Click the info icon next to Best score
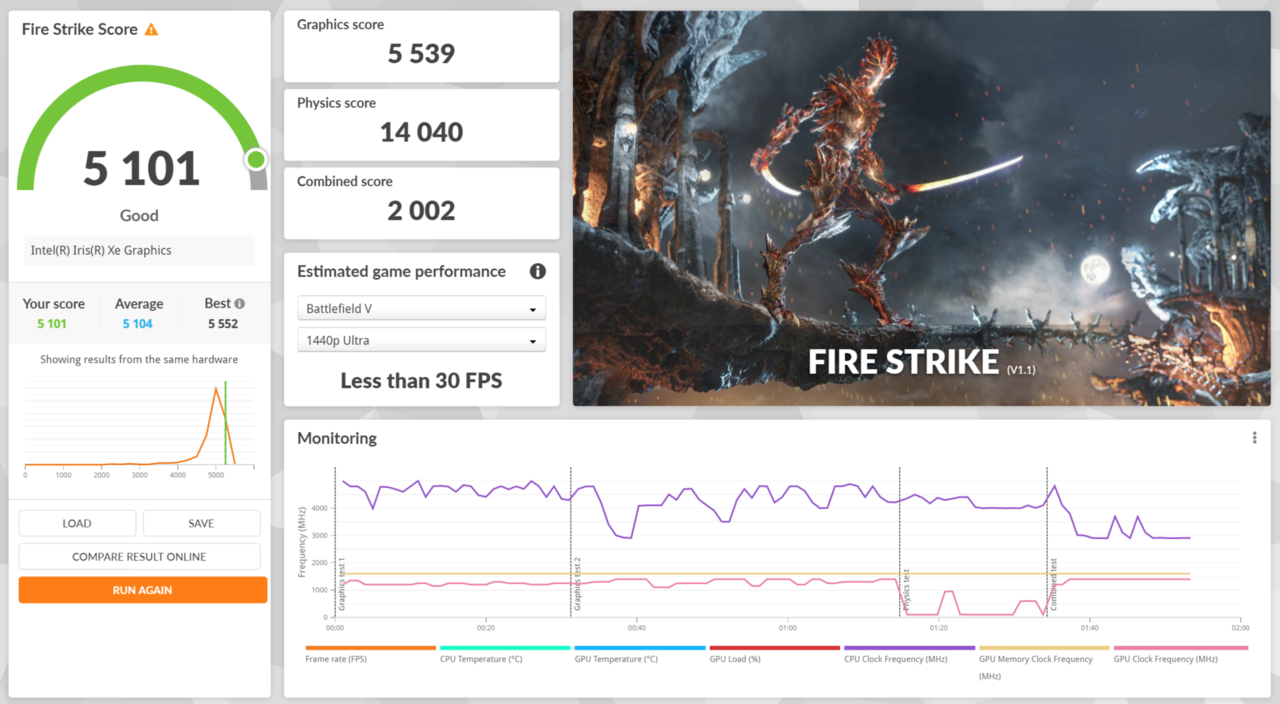The image size is (1280, 704). pyautogui.click(x=241, y=302)
